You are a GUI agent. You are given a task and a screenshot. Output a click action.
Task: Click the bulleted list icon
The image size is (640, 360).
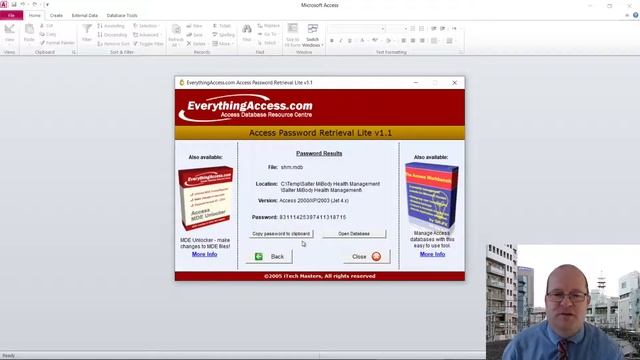pyautogui.click(x=413, y=29)
